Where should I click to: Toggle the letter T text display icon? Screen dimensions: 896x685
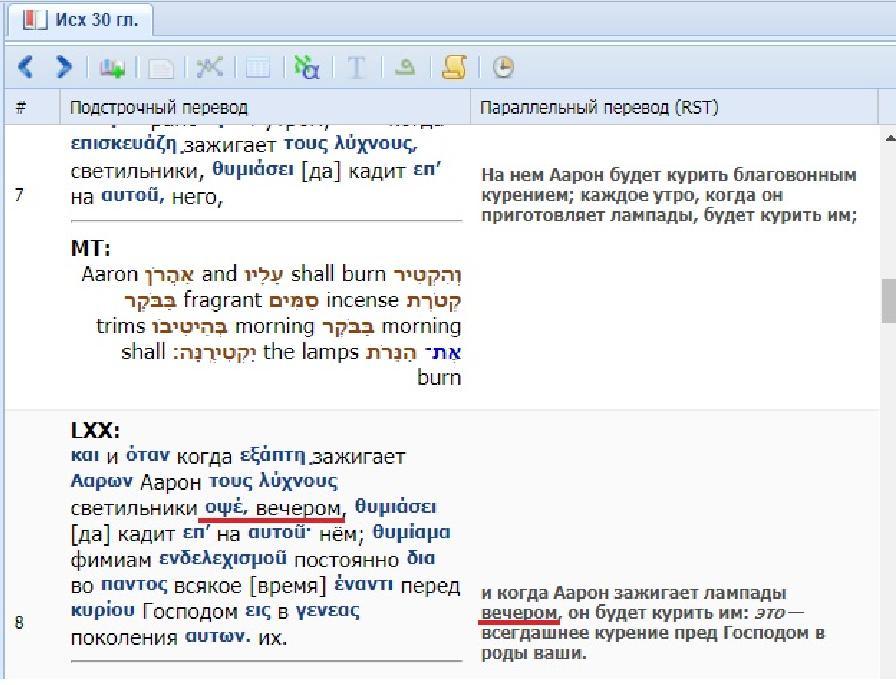356,67
